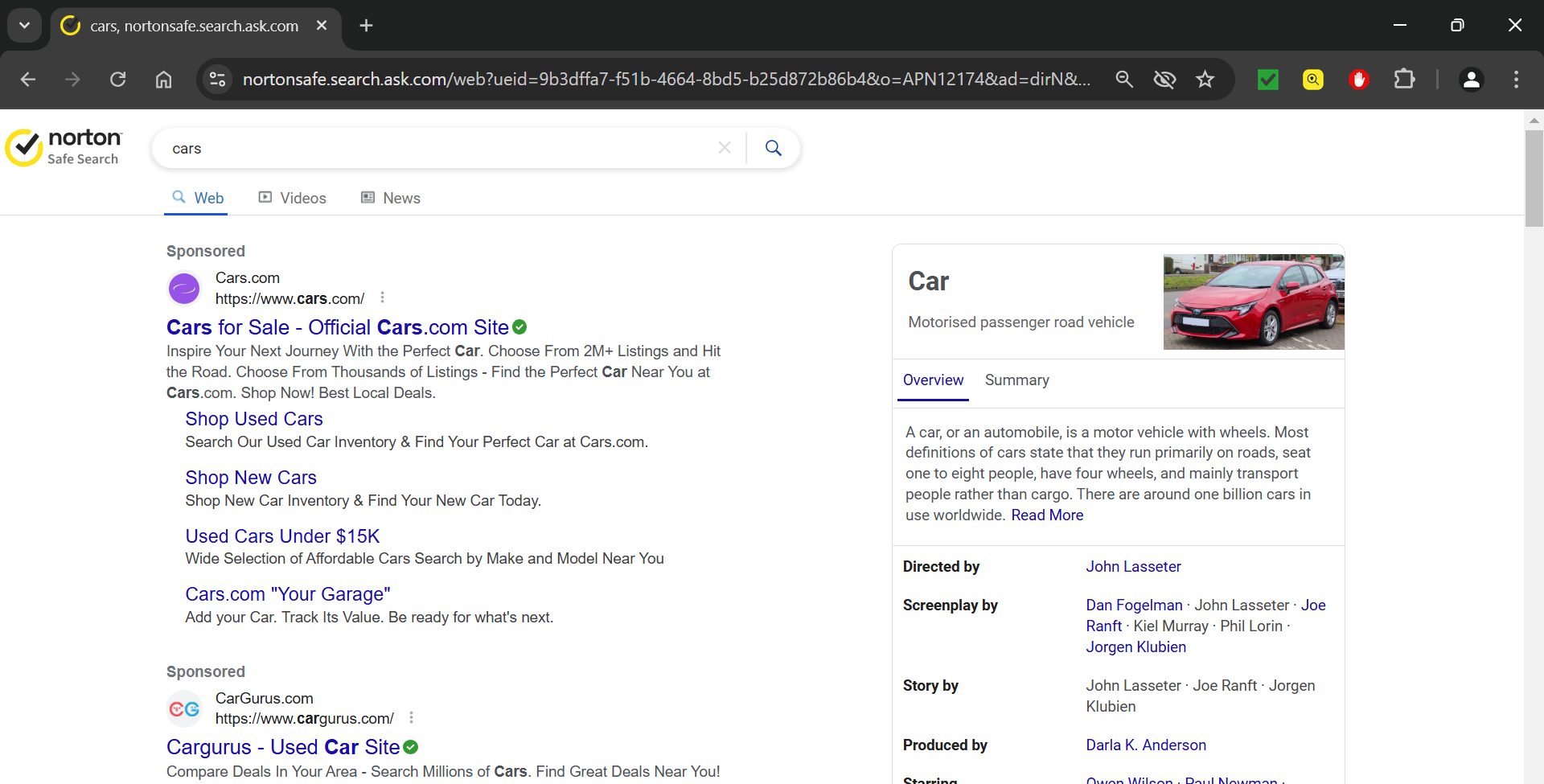Bookmark this page with the star icon

1205,80
